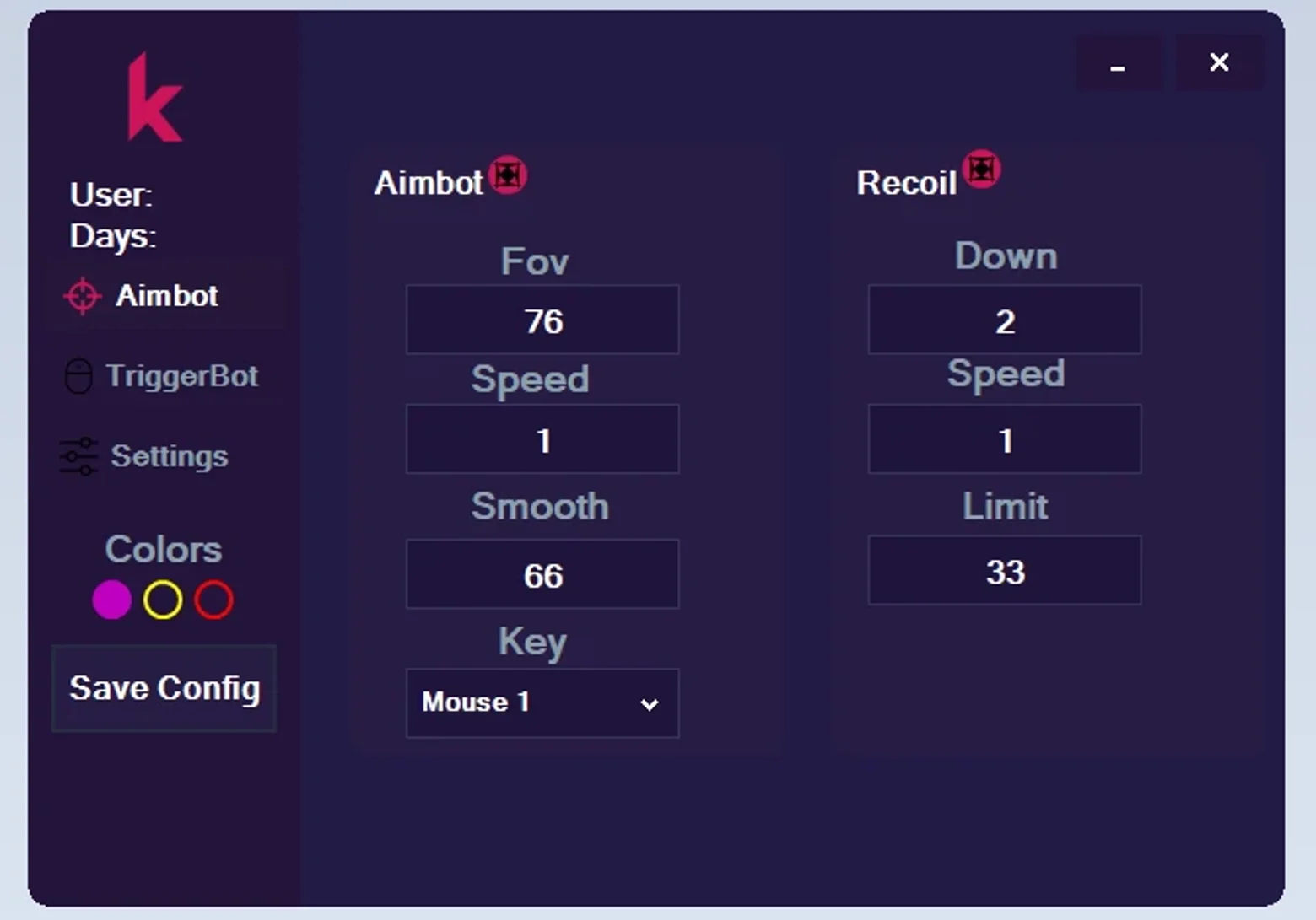Select the yellow color circle
The height and width of the screenshot is (920, 1316).
tap(163, 600)
